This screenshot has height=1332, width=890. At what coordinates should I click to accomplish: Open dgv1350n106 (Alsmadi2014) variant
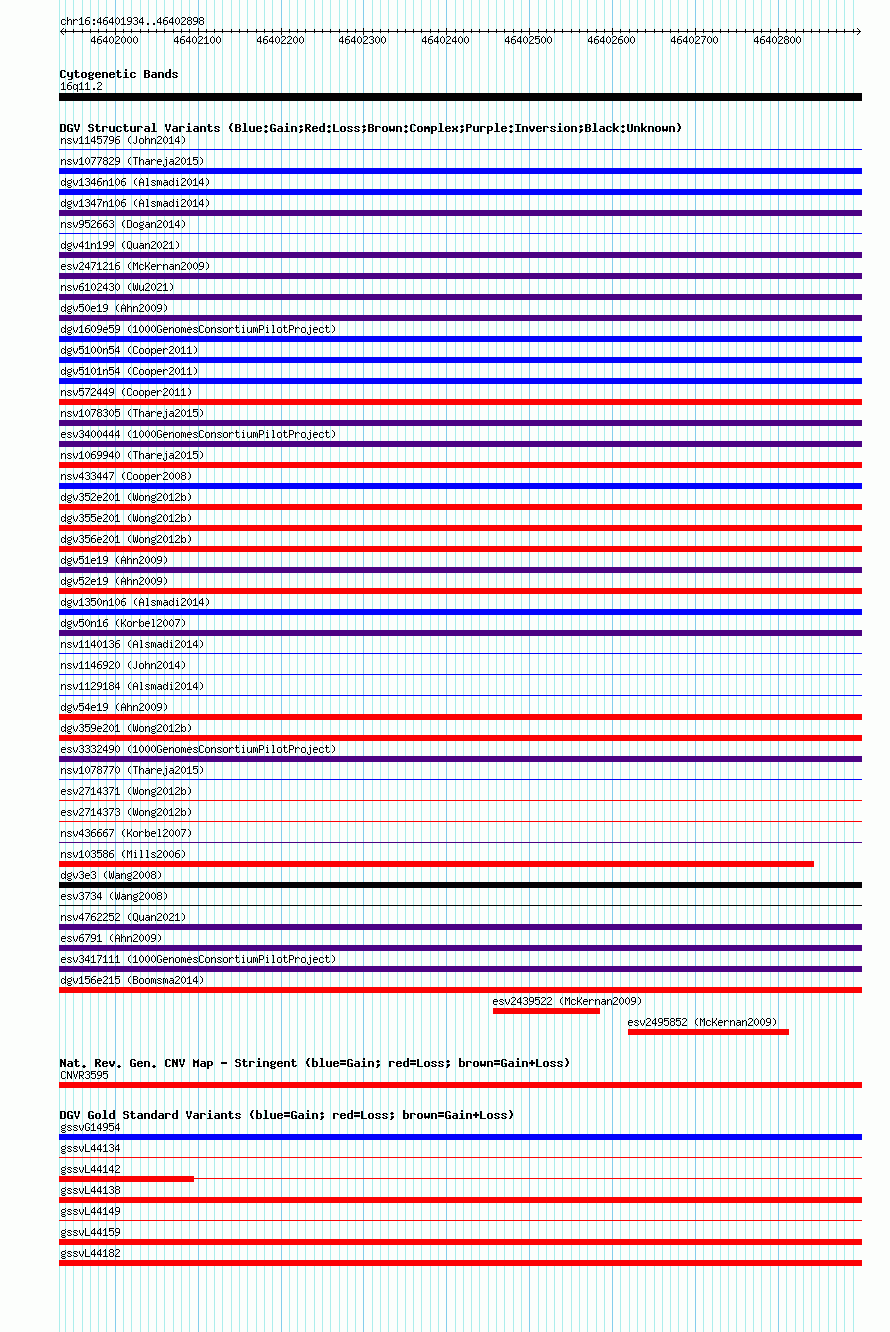pyautogui.click(x=135, y=602)
